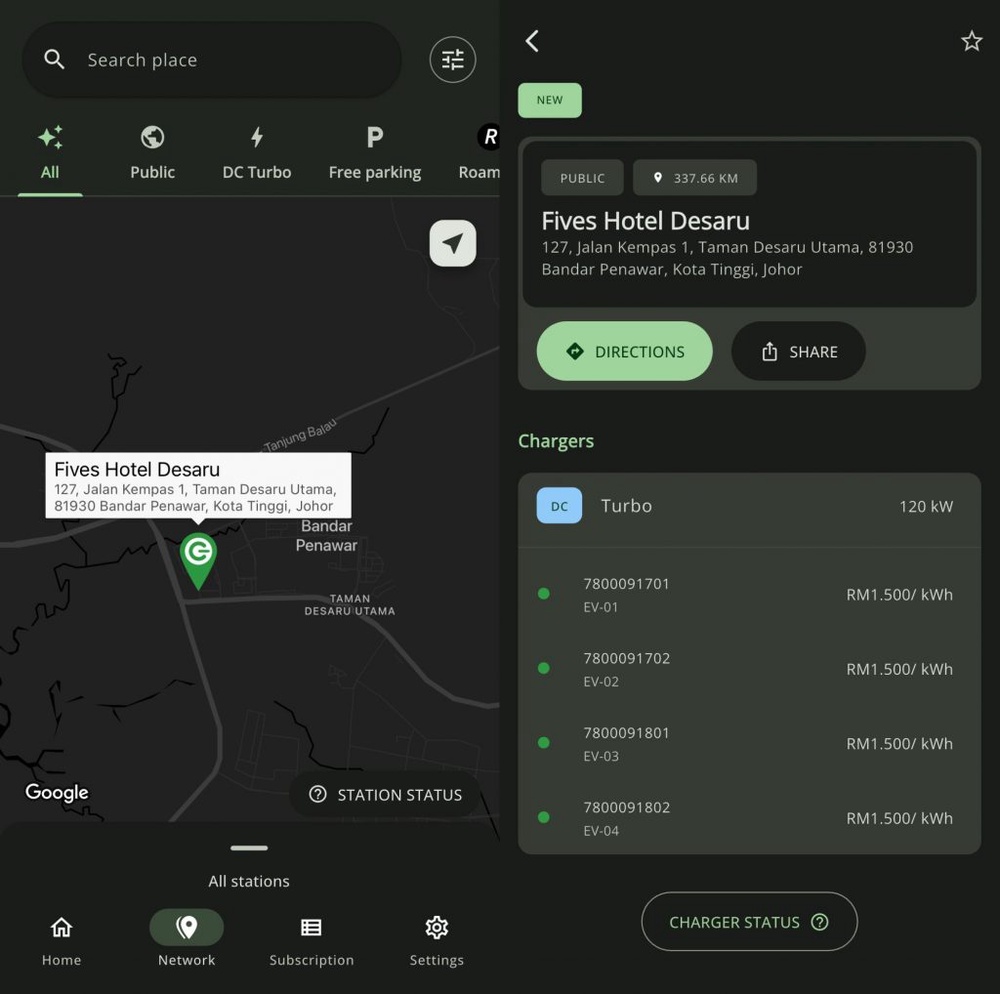1000x994 pixels.
Task: Open the Home tab in bottom navigation
Action: pos(61,941)
